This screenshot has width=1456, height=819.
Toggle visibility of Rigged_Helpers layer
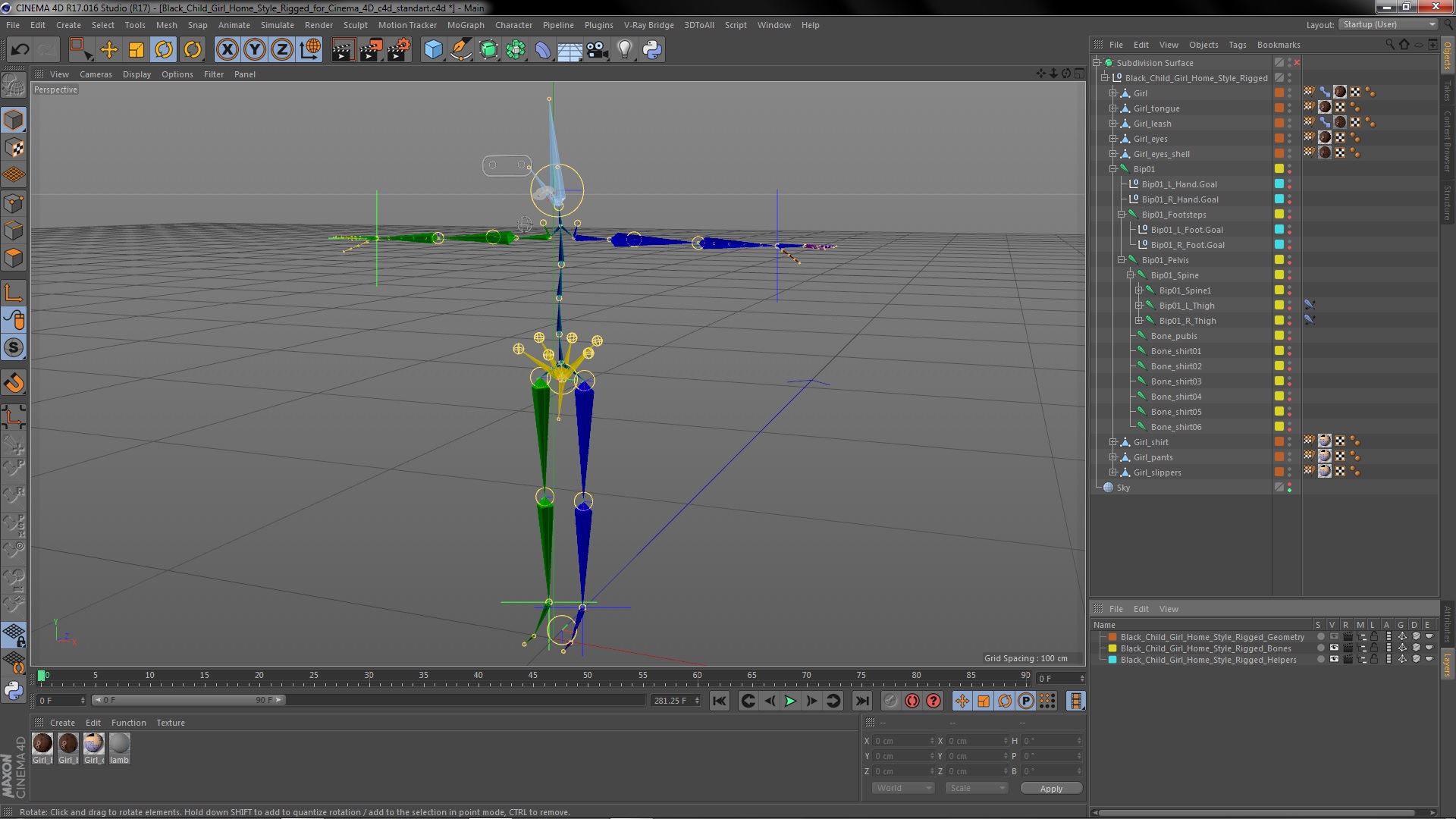click(1334, 660)
